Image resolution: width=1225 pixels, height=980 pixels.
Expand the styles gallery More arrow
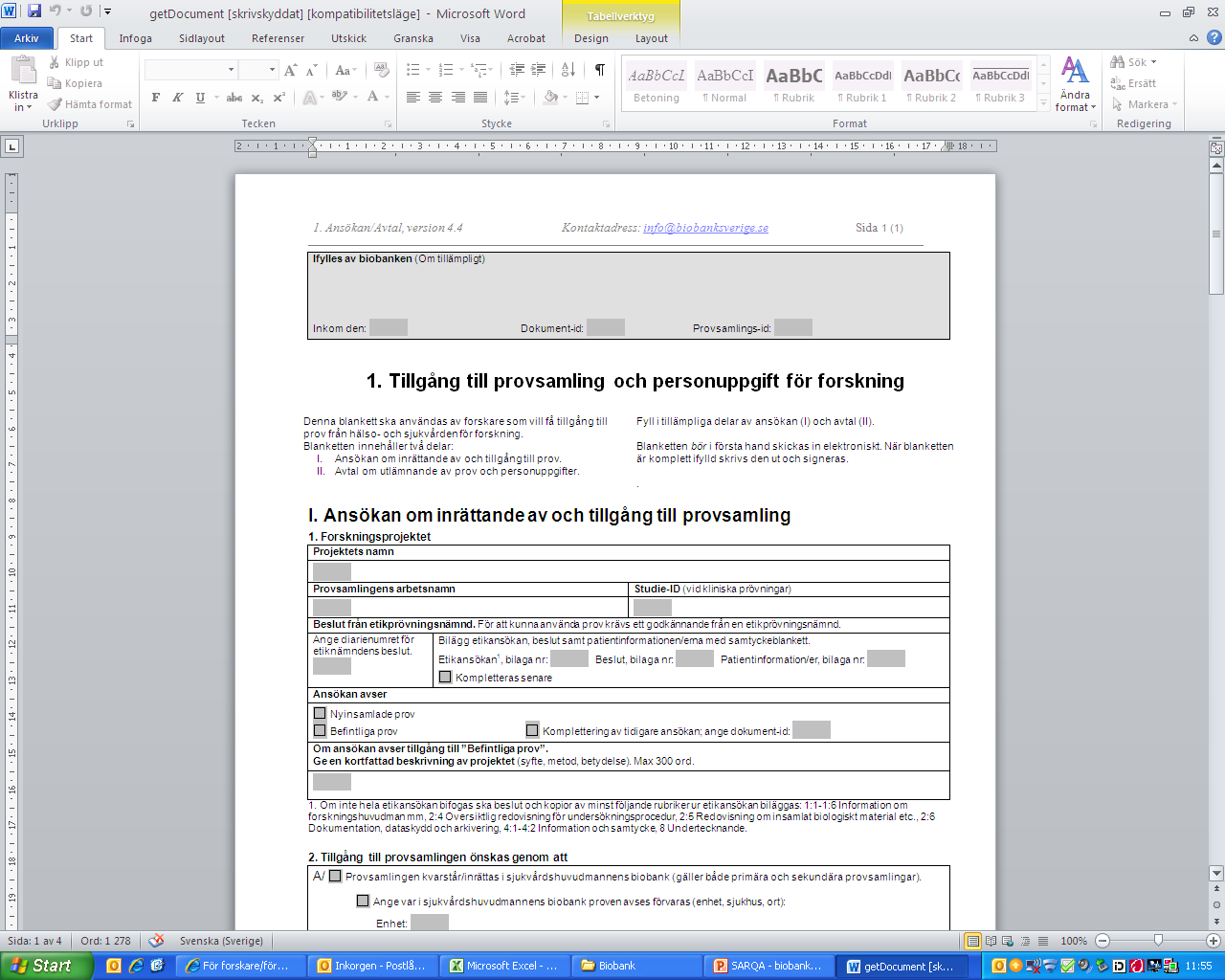click(1043, 103)
